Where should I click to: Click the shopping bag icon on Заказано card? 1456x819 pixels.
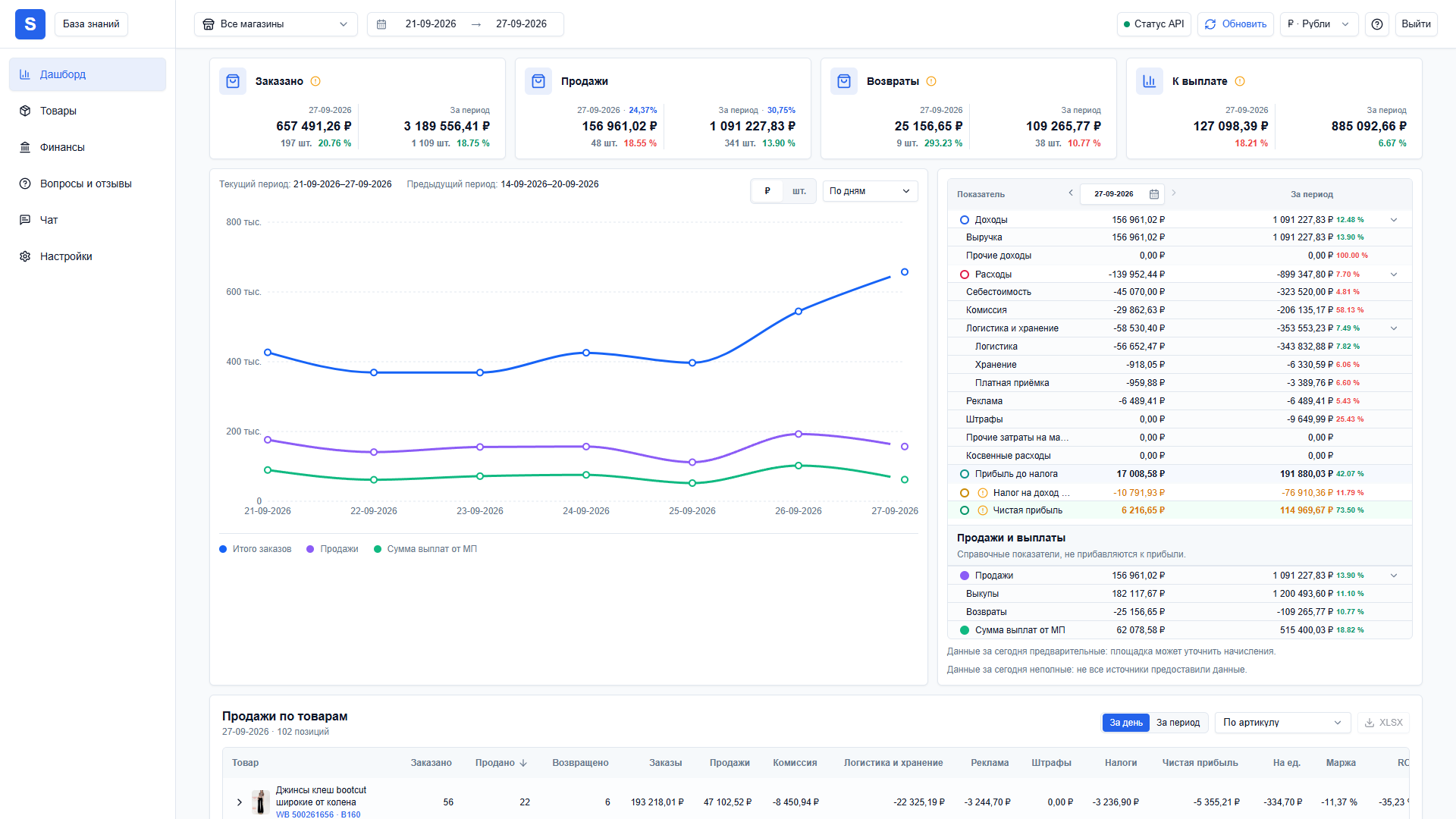point(233,81)
